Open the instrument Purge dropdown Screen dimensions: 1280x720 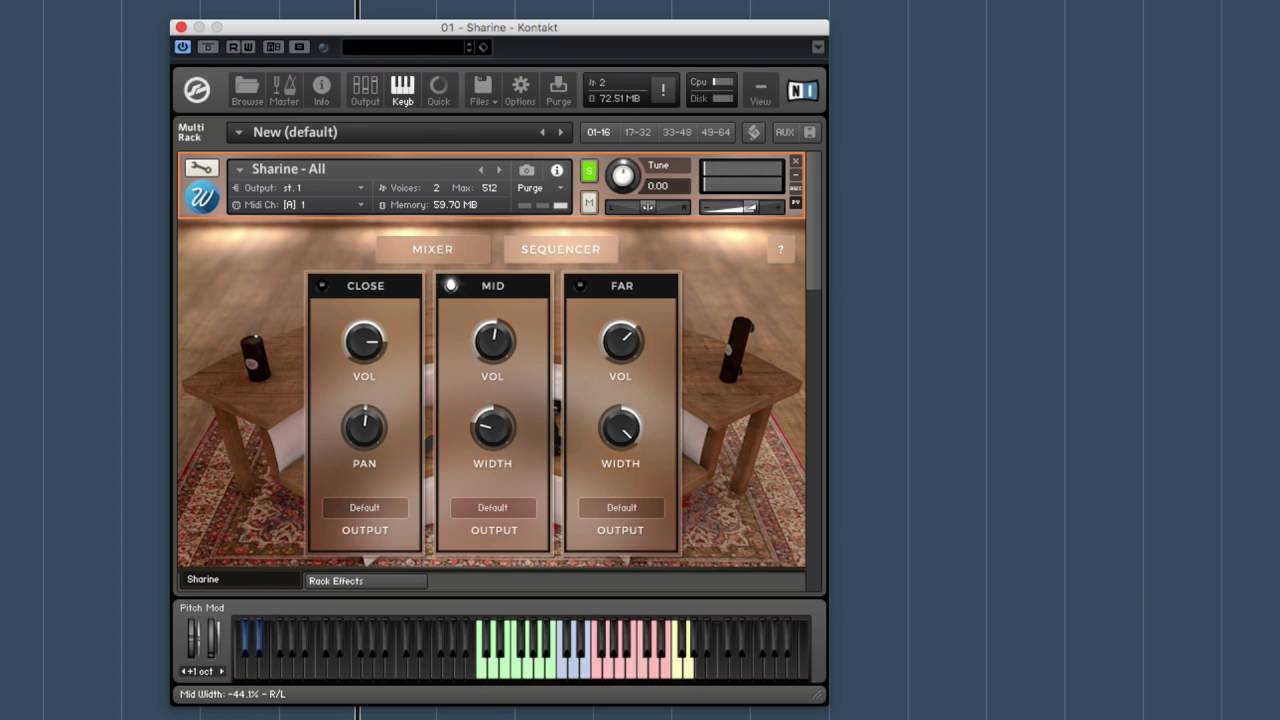pyautogui.click(x=540, y=188)
